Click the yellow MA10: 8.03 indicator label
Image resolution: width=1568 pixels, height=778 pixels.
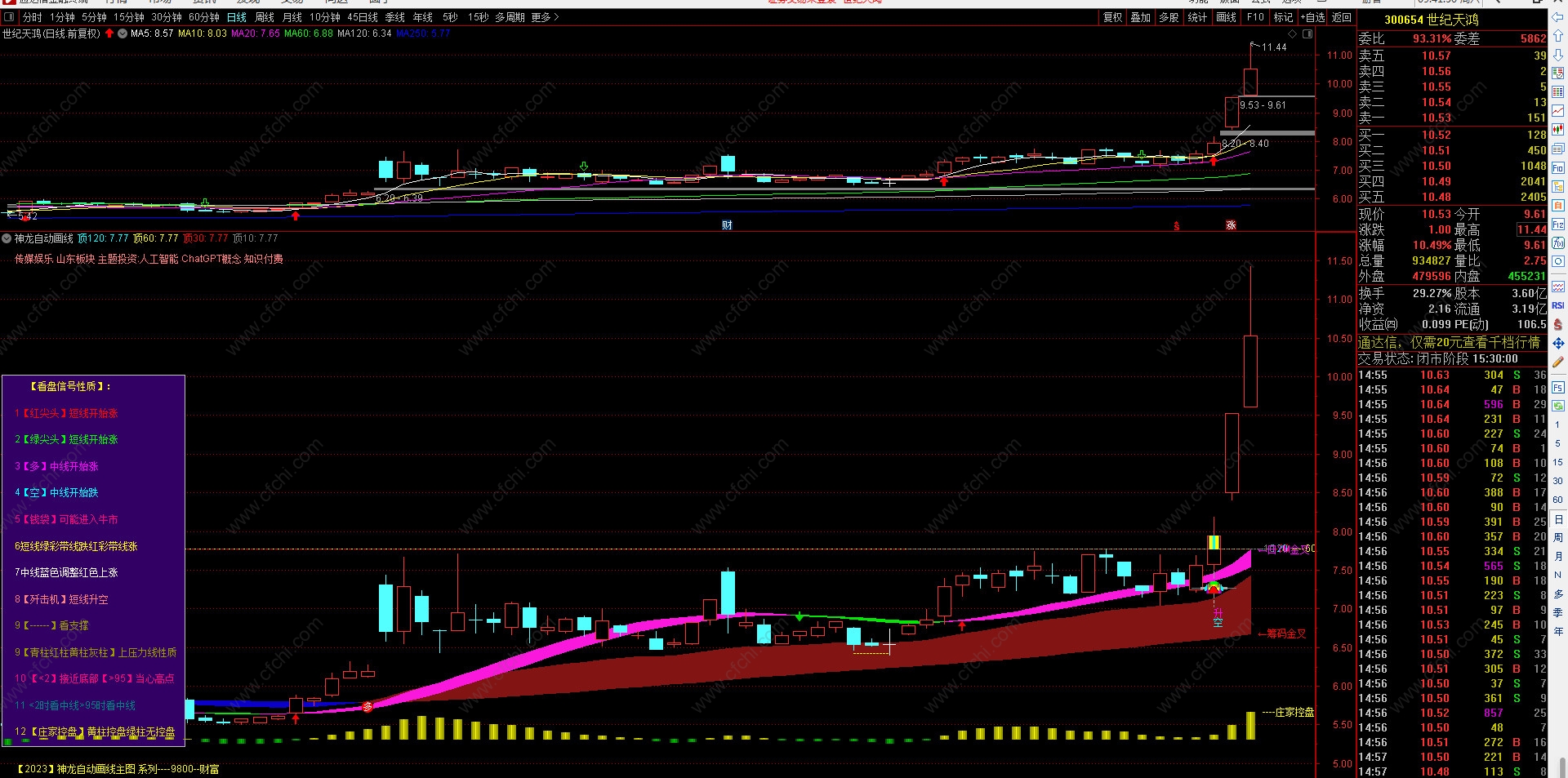coord(203,33)
